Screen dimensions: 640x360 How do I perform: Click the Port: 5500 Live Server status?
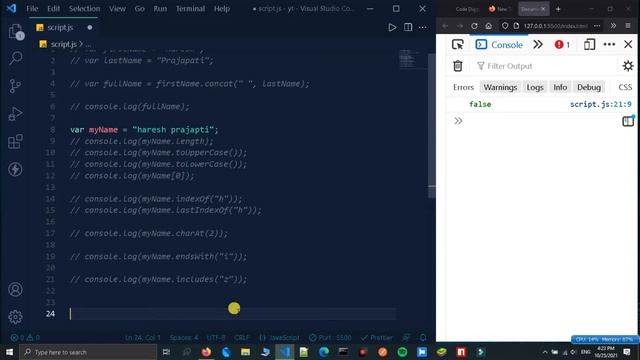(330, 338)
